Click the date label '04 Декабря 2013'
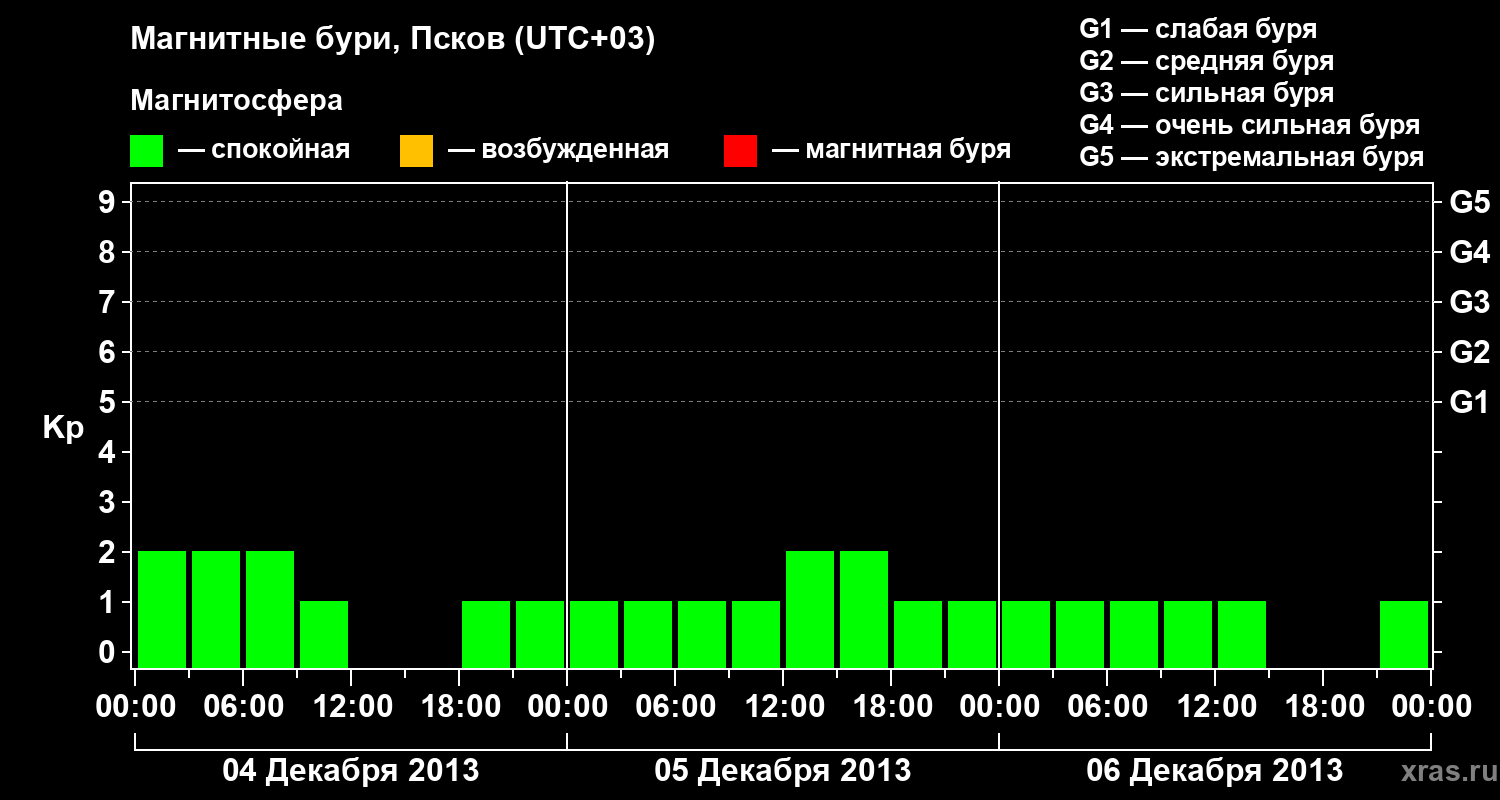The width and height of the screenshot is (1500, 800). pyautogui.click(x=350, y=771)
